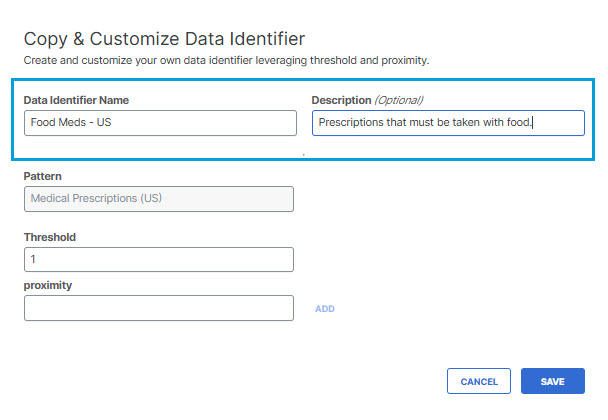Click the 'proximity' field label
The width and height of the screenshot is (608, 420).
click(48, 285)
